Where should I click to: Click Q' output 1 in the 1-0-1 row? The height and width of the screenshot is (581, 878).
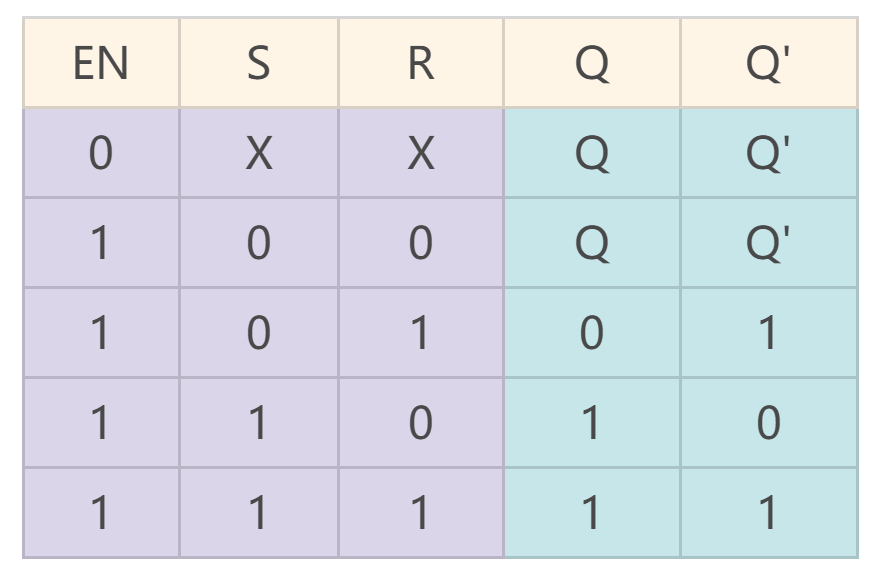click(x=769, y=333)
